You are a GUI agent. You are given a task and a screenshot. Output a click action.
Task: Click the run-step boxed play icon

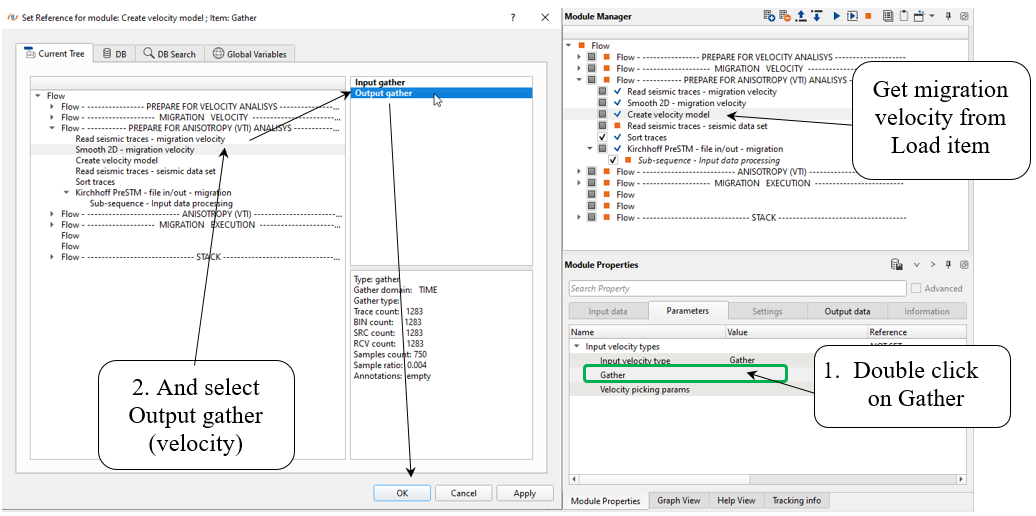click(x=853, y=16)
